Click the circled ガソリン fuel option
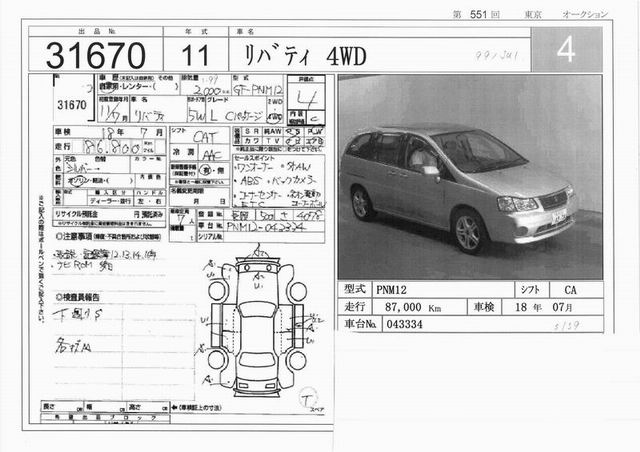 tap(79, 180)
